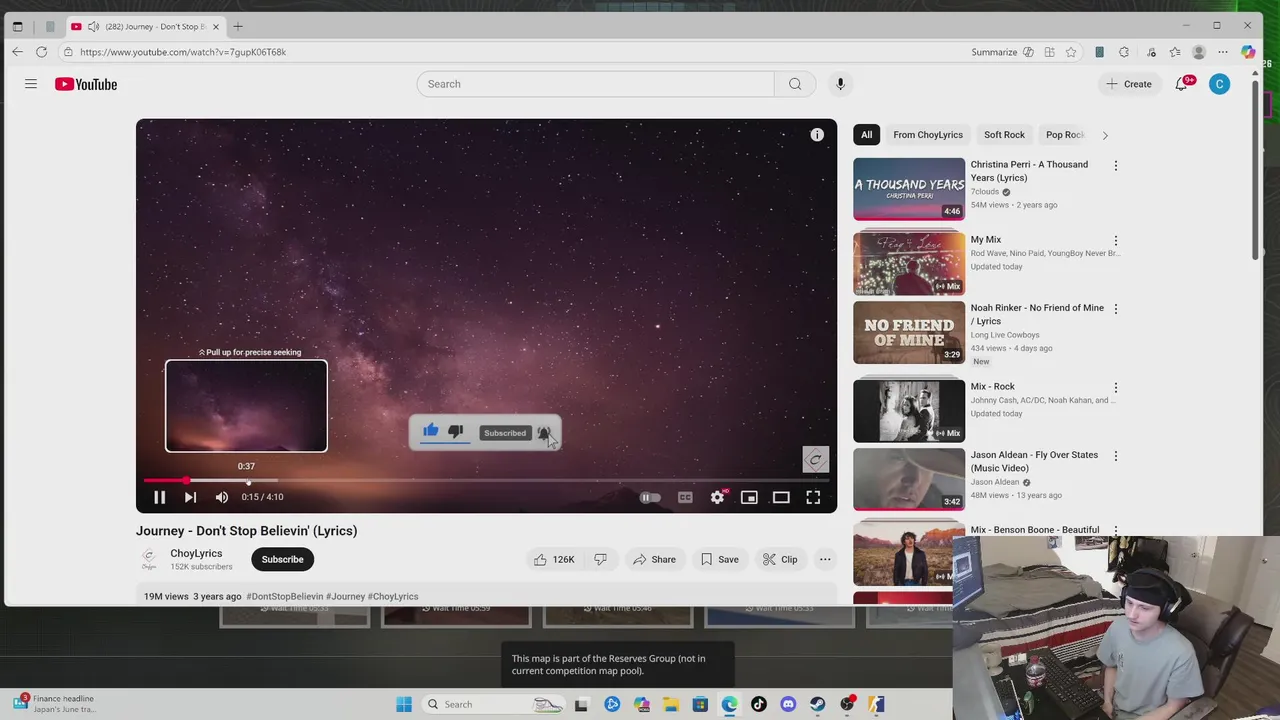The height and width of the screenshot is (720, 1280).
Task: Open the Windows Start menu
Action: (404, 704)
